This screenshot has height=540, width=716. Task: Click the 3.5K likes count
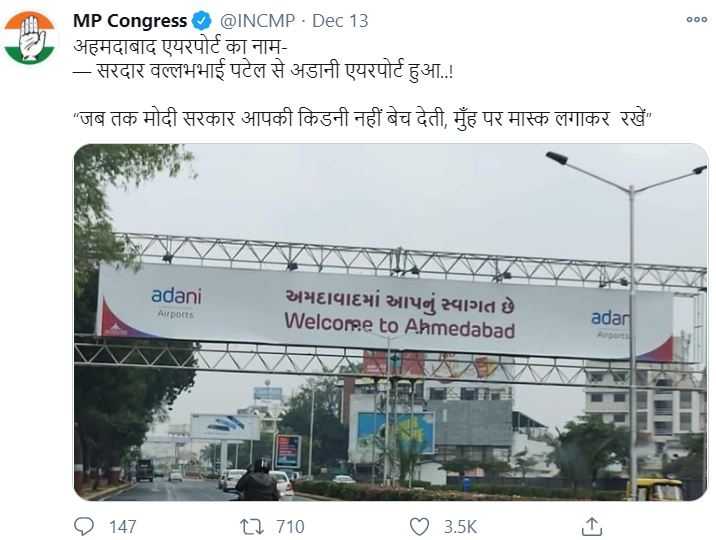(x=460, y=527)
